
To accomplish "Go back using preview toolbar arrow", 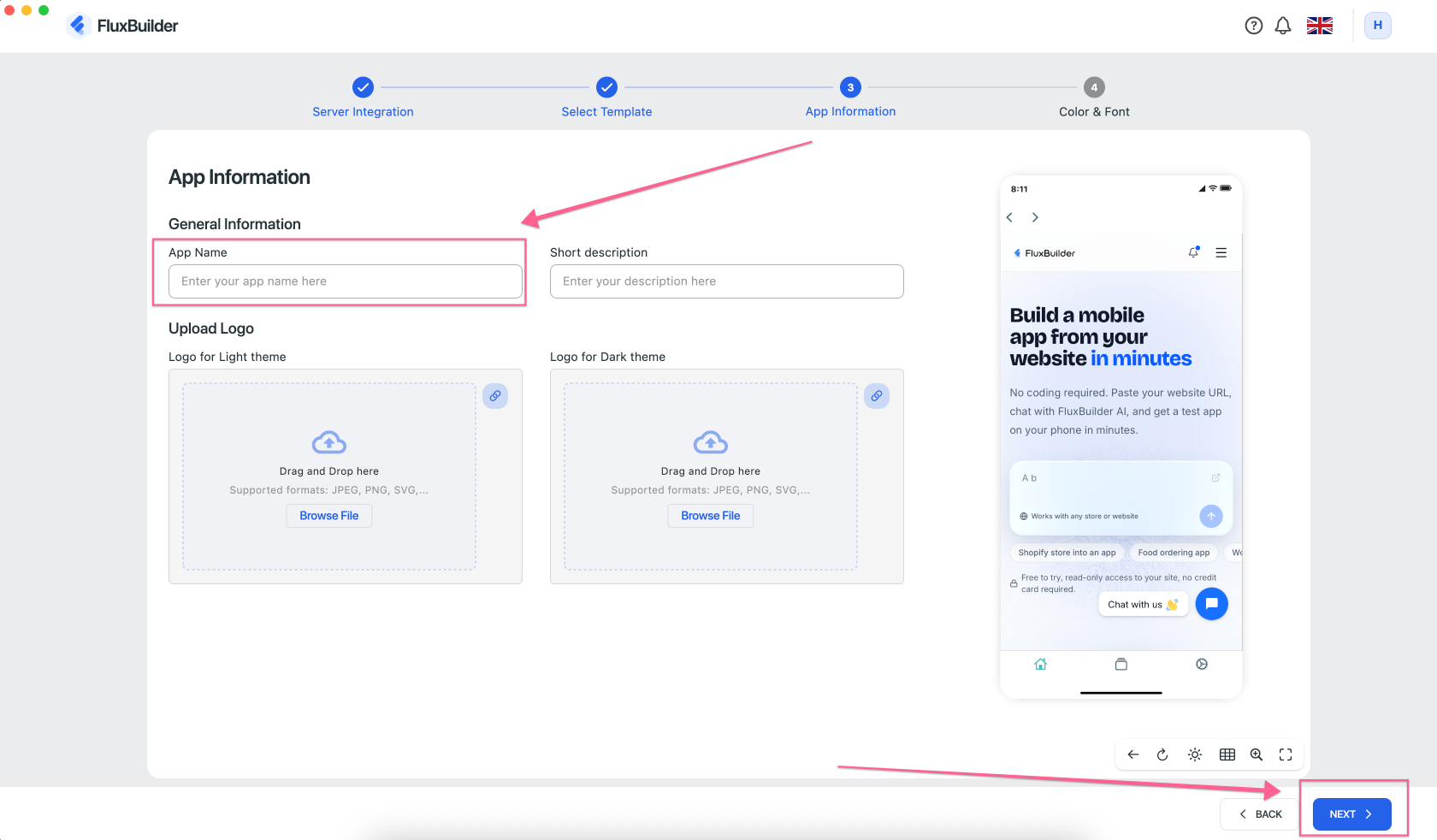I will pos(1133,754).
